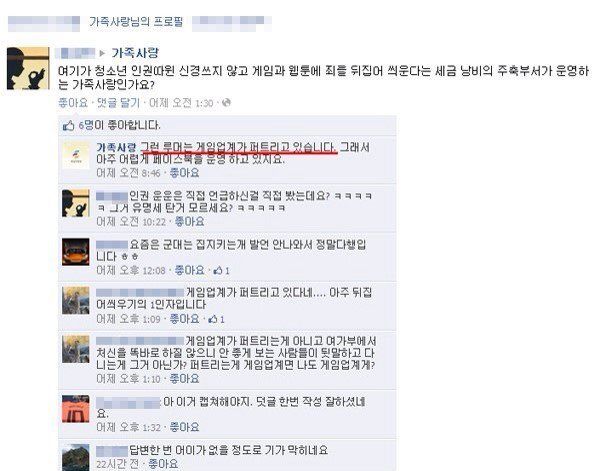Click the thumbs-up icon beside 6명이 좋아합니다
This screenshot has height=471, width=600.
pyautogui.click(x=68, y=125)
